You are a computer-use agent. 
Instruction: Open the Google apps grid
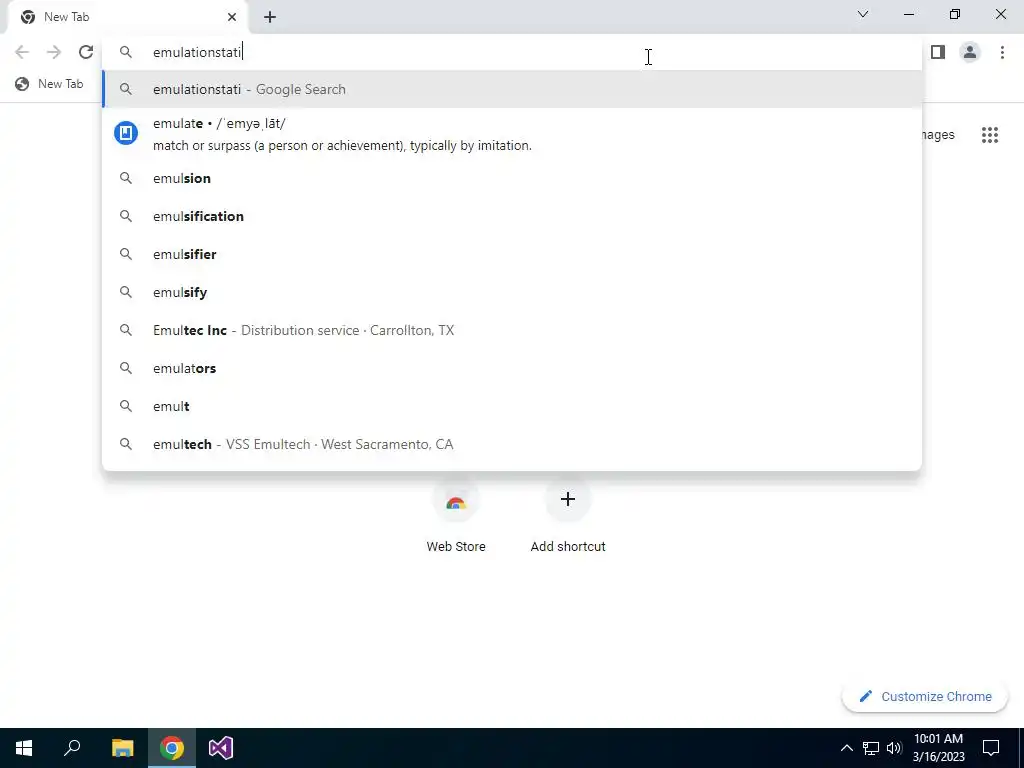989,135
